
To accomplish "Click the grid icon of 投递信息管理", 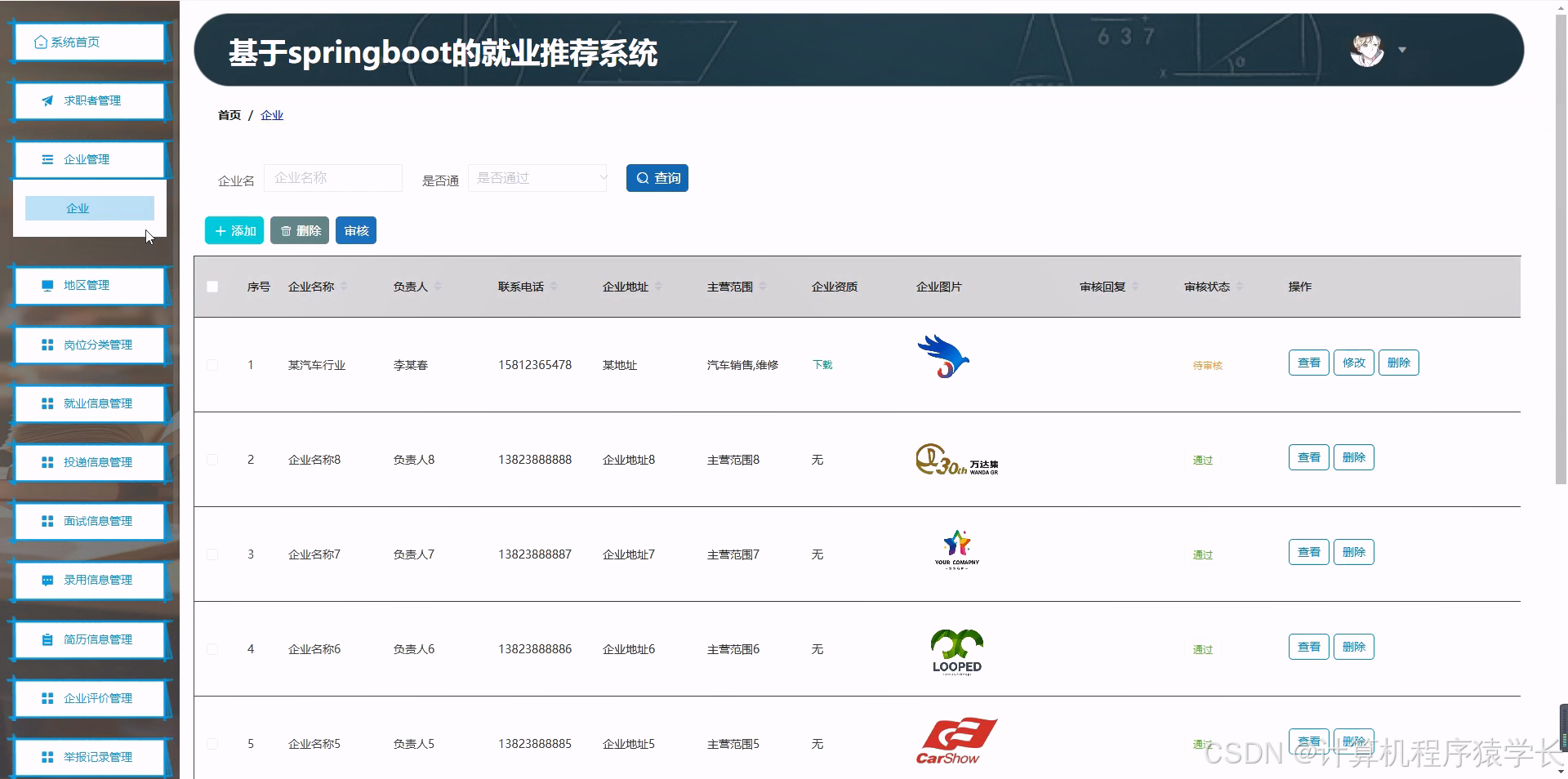I will (47, 462).
